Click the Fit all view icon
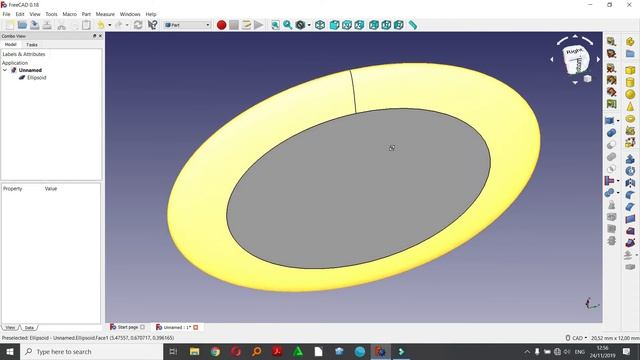 point(276,25)
